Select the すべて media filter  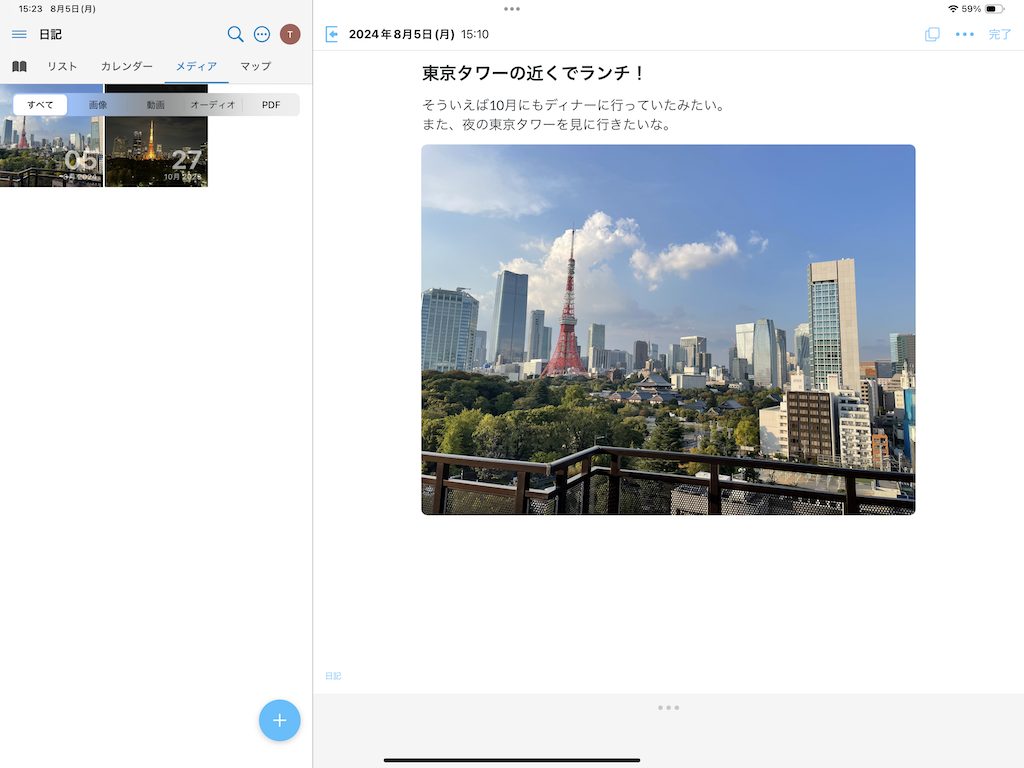[x=40, y=104]
